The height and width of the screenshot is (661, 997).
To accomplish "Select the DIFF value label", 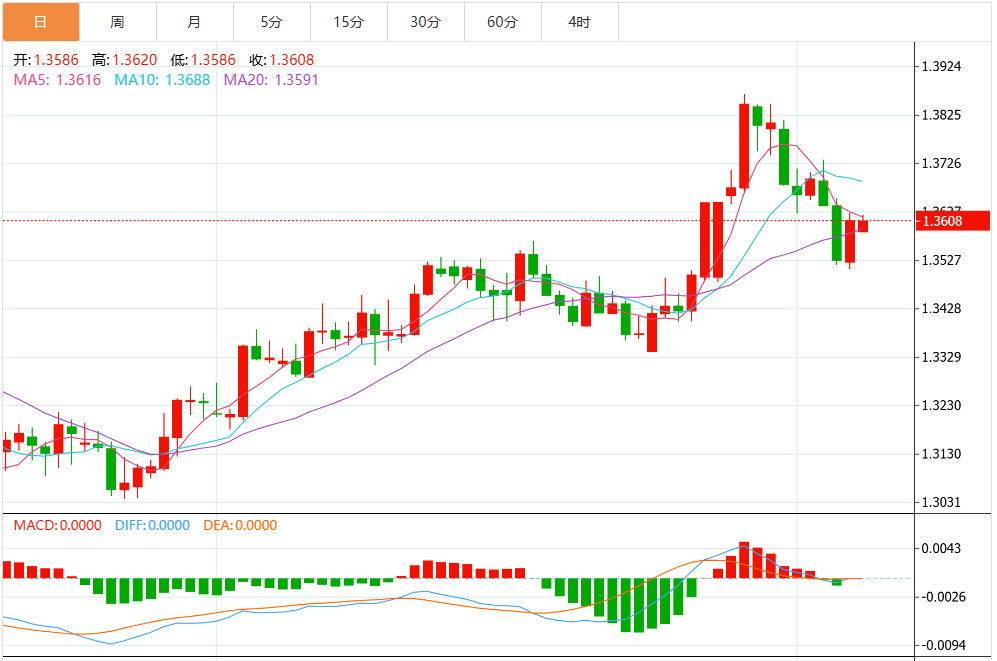I will pyautogui.click(x=152, y=525).
